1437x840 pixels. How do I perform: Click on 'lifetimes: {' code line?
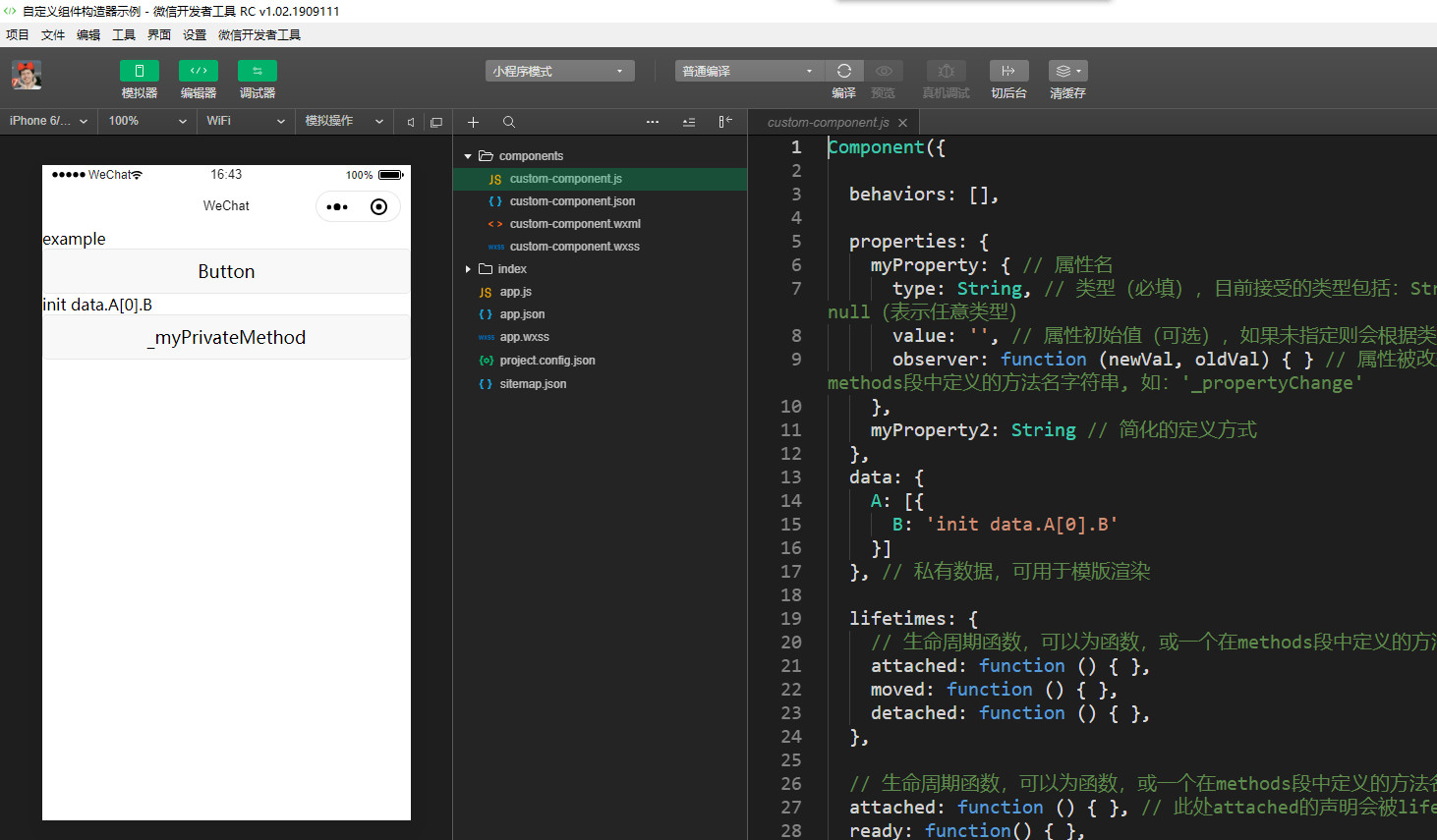point(913,619)
